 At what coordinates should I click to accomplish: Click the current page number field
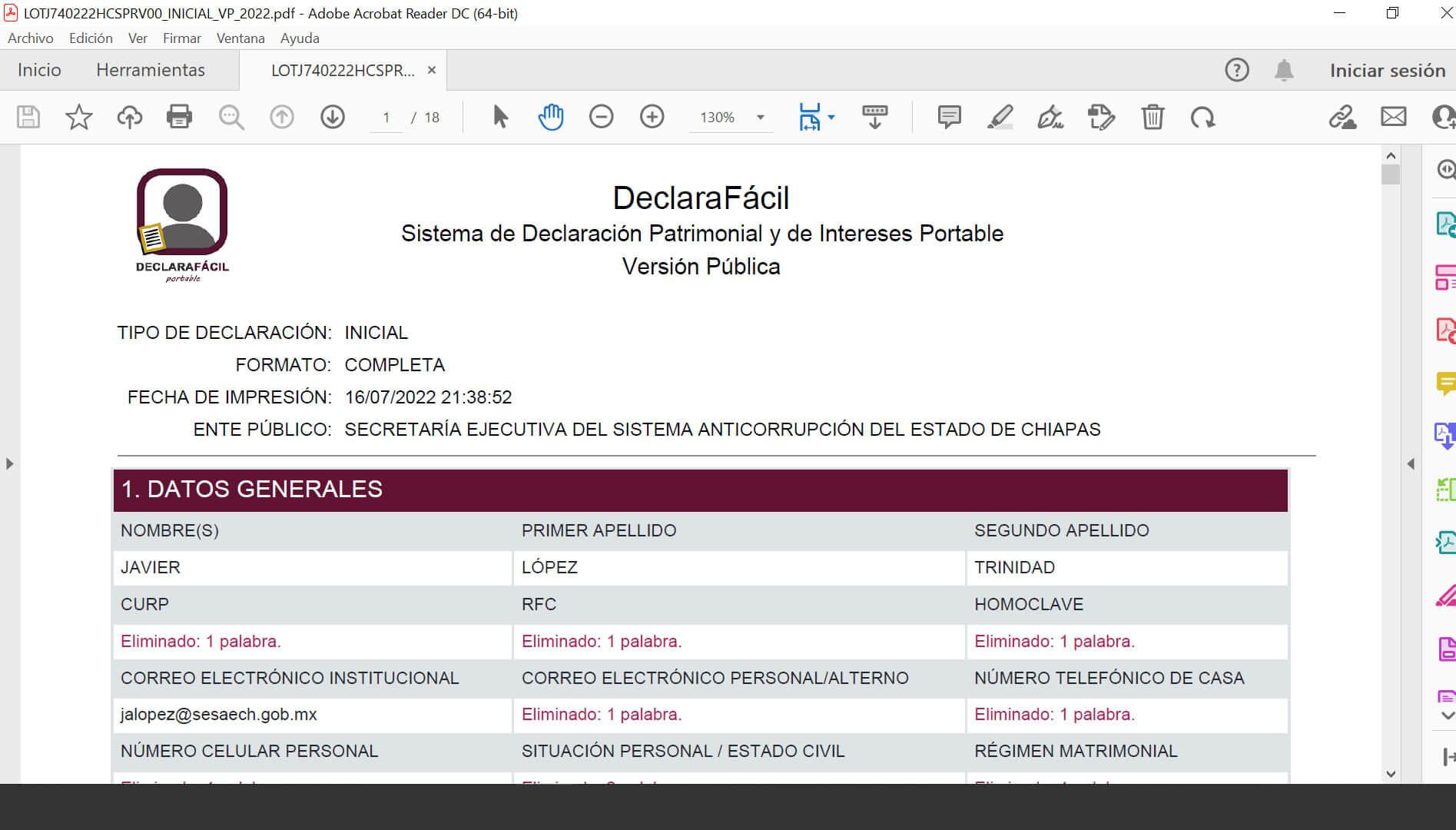click(x=386, y=118)
